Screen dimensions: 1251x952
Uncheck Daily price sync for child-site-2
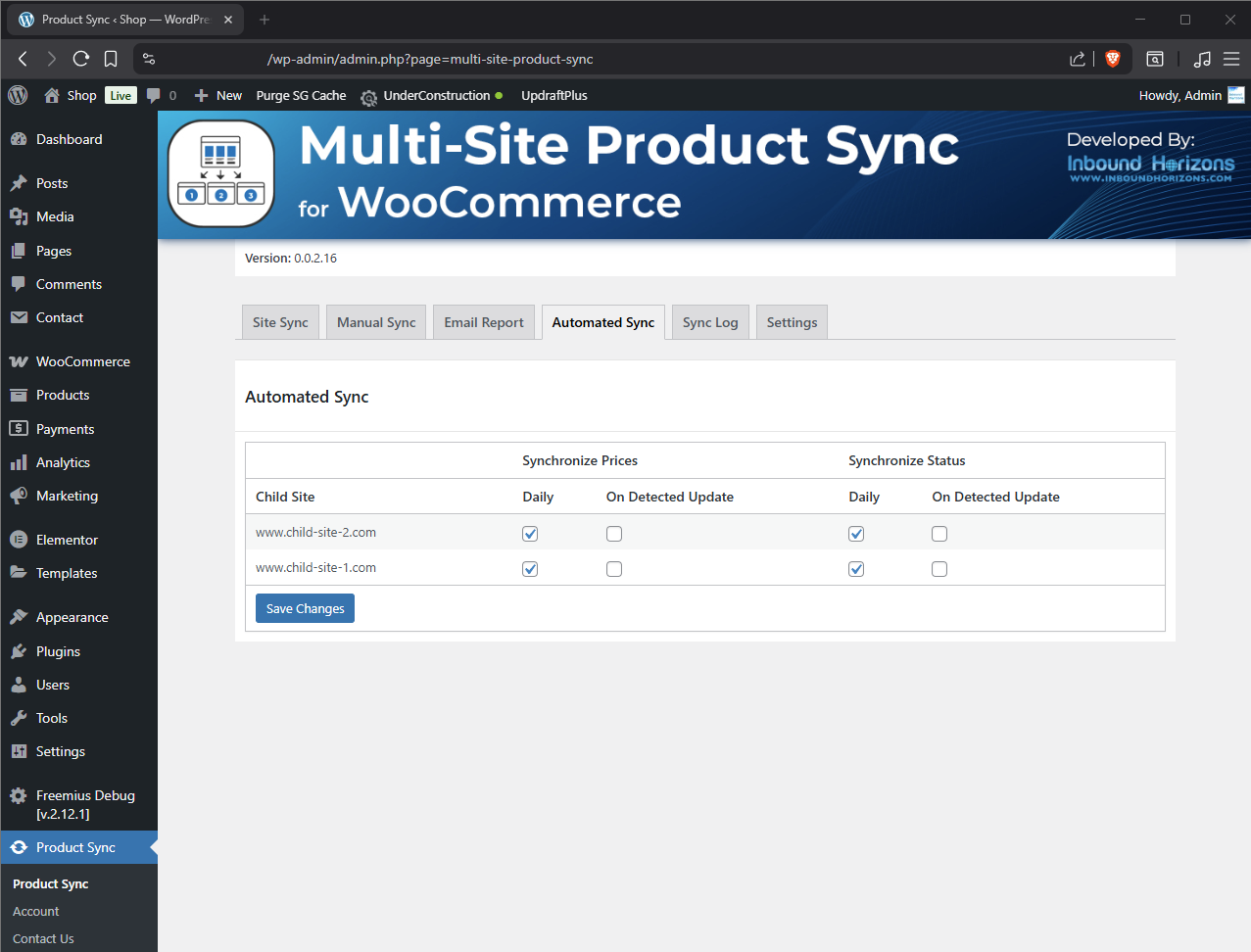point(530,534)
